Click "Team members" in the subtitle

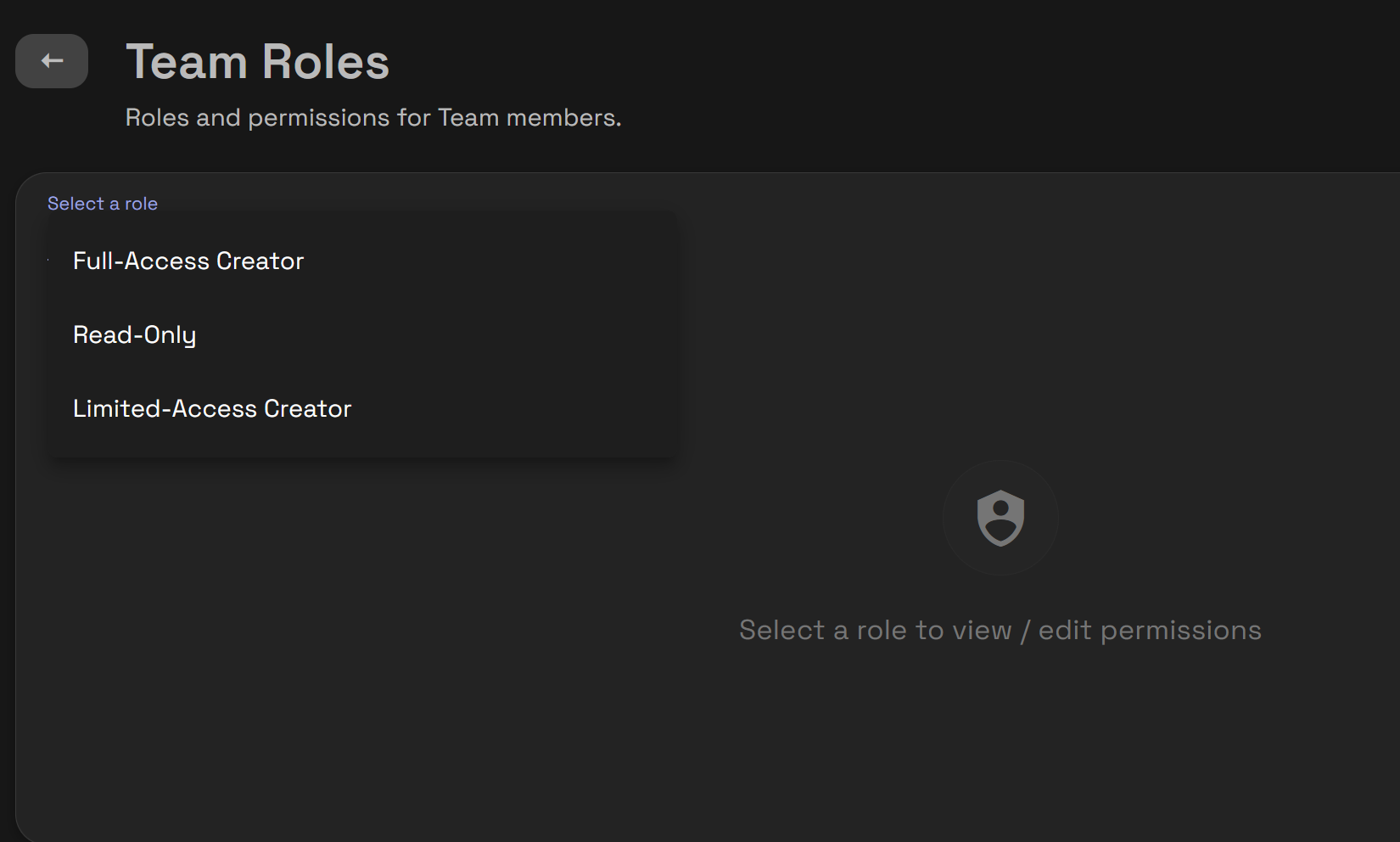pyautogui.click(x=529, y=117)
